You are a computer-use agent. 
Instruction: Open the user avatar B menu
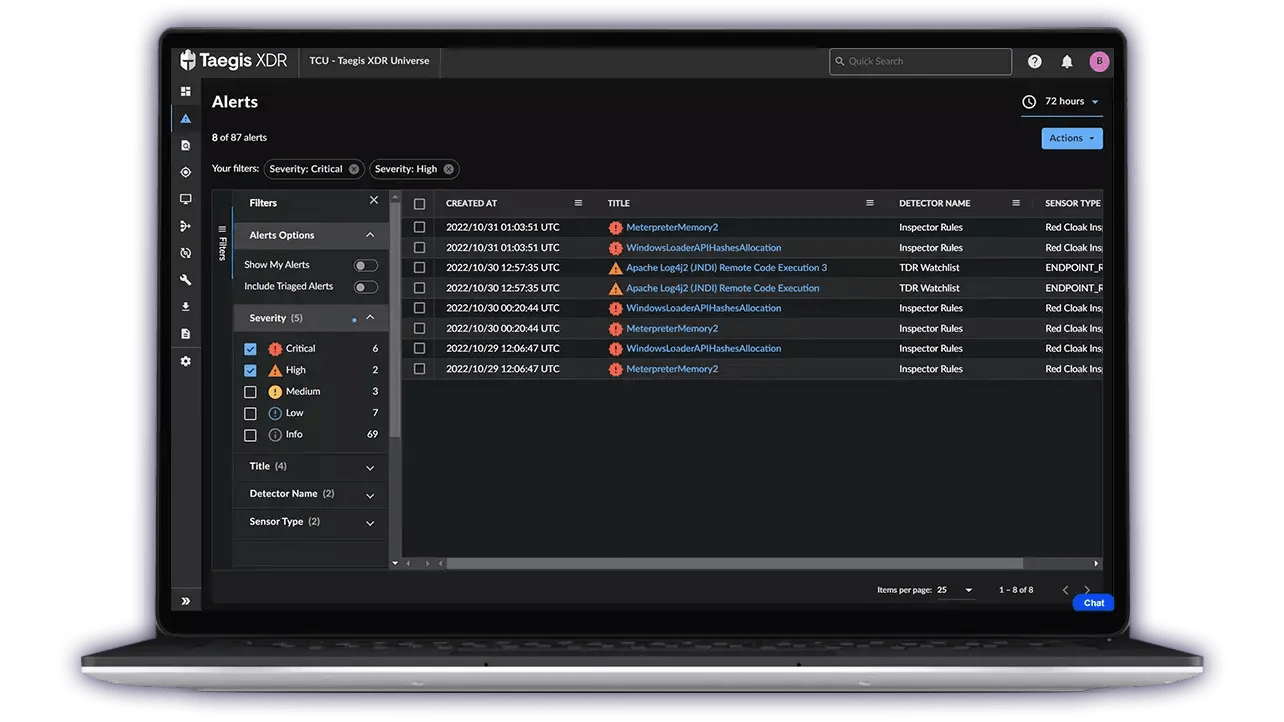click(x=1099, y=61)
